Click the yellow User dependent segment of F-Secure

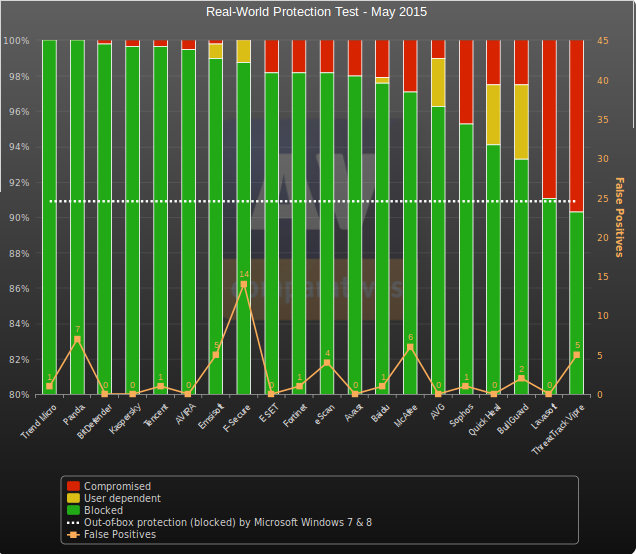point(244,51)
